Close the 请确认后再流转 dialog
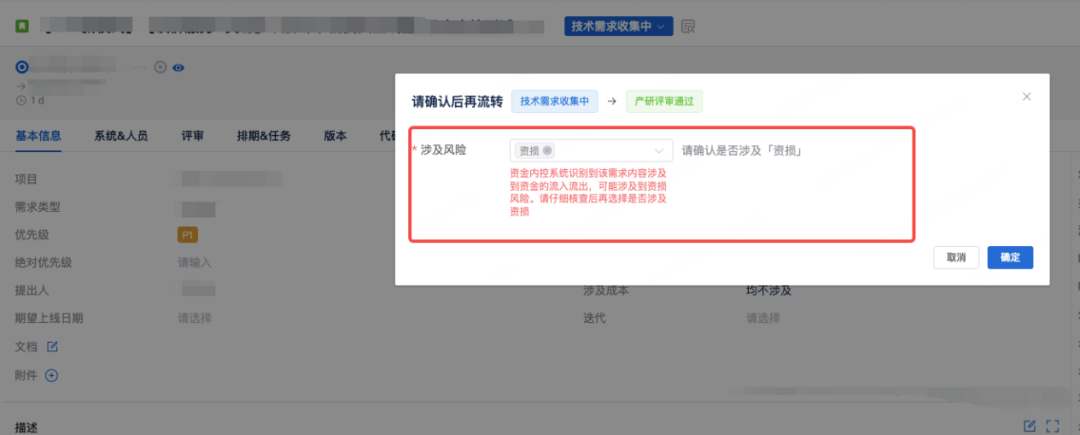 pyautogui.click(x=1026, y=96)
